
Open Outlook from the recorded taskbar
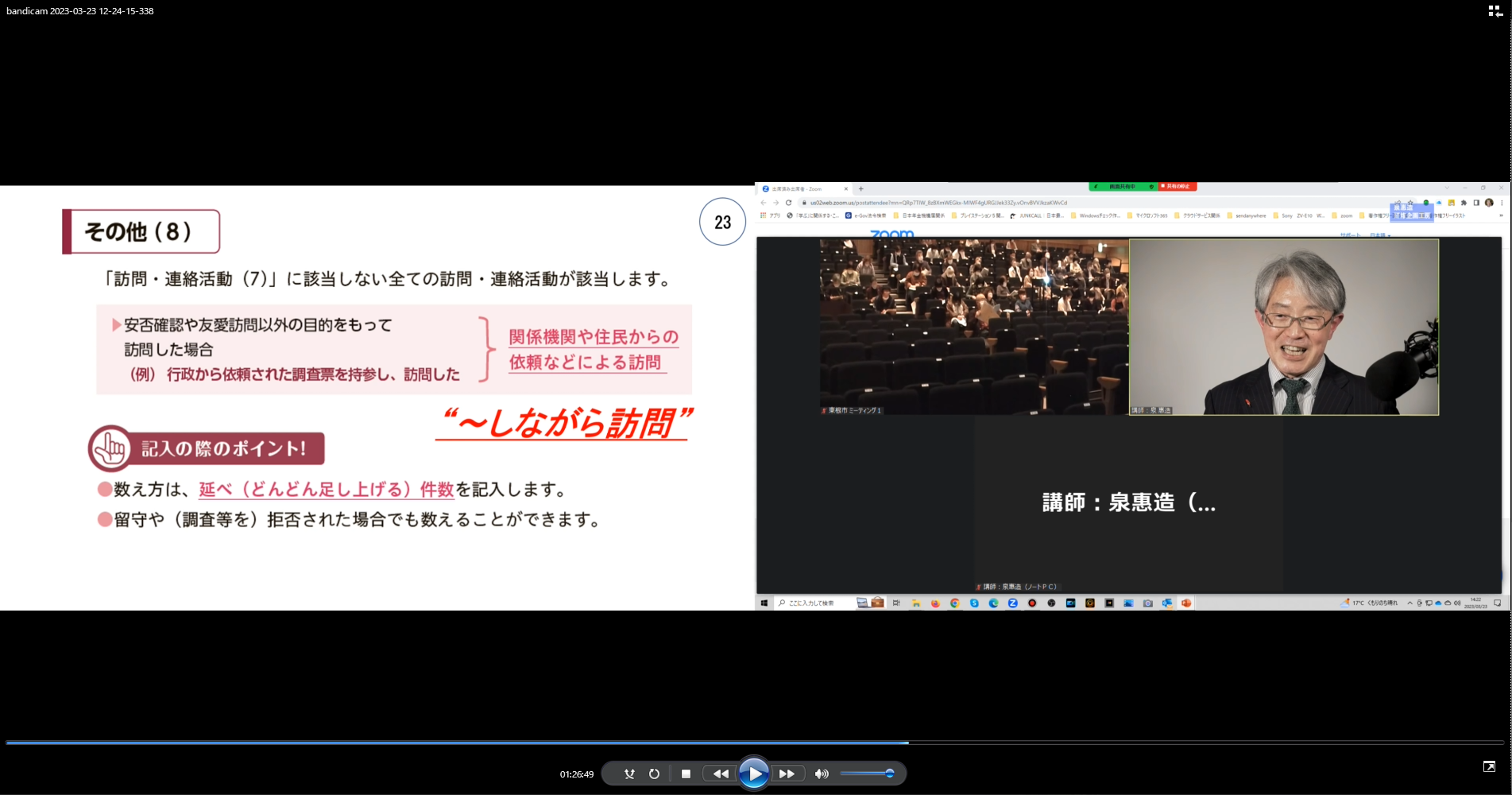(x=1167, y=603)
